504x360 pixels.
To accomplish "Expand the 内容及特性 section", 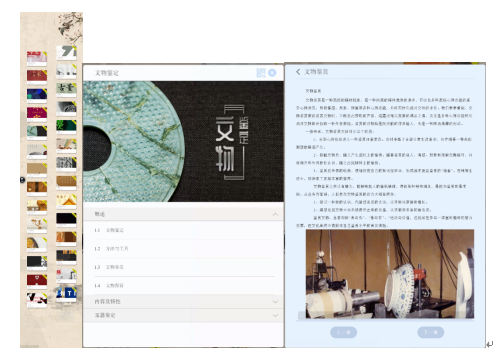I will (x=183, y=301).
